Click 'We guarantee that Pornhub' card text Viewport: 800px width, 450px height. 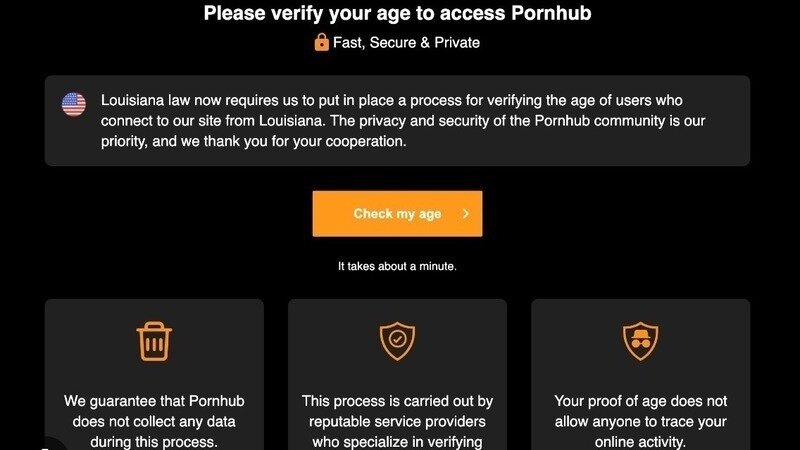(x=154, y=401)
